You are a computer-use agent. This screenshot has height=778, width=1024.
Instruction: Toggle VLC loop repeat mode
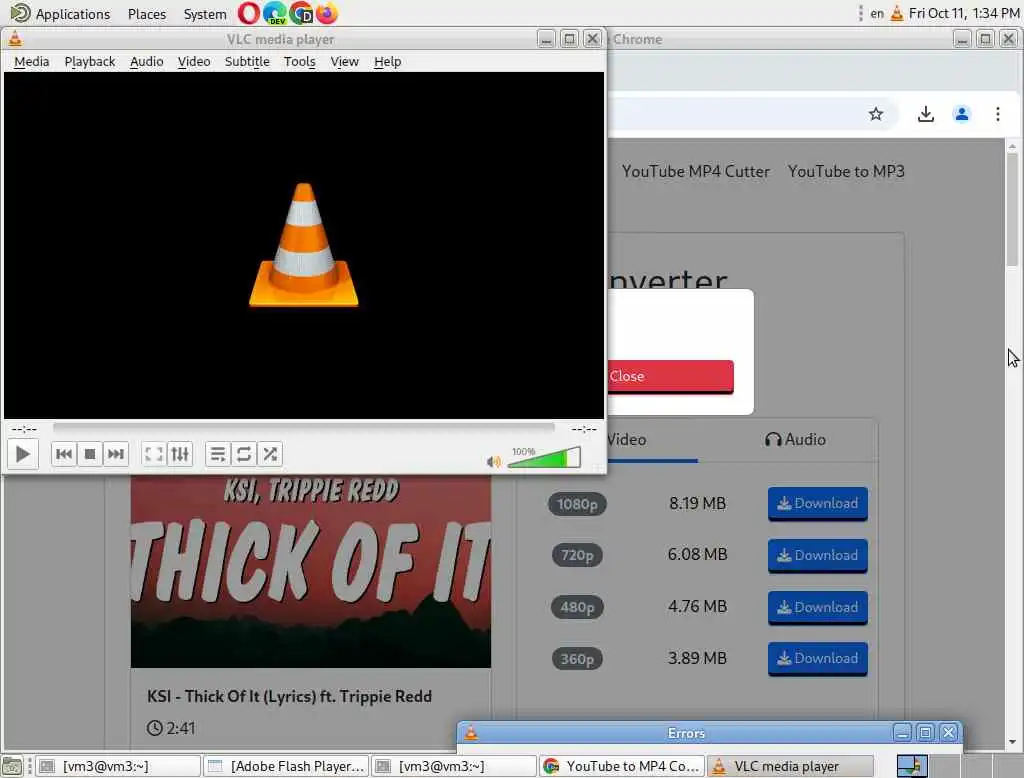[x=244, y=454]
